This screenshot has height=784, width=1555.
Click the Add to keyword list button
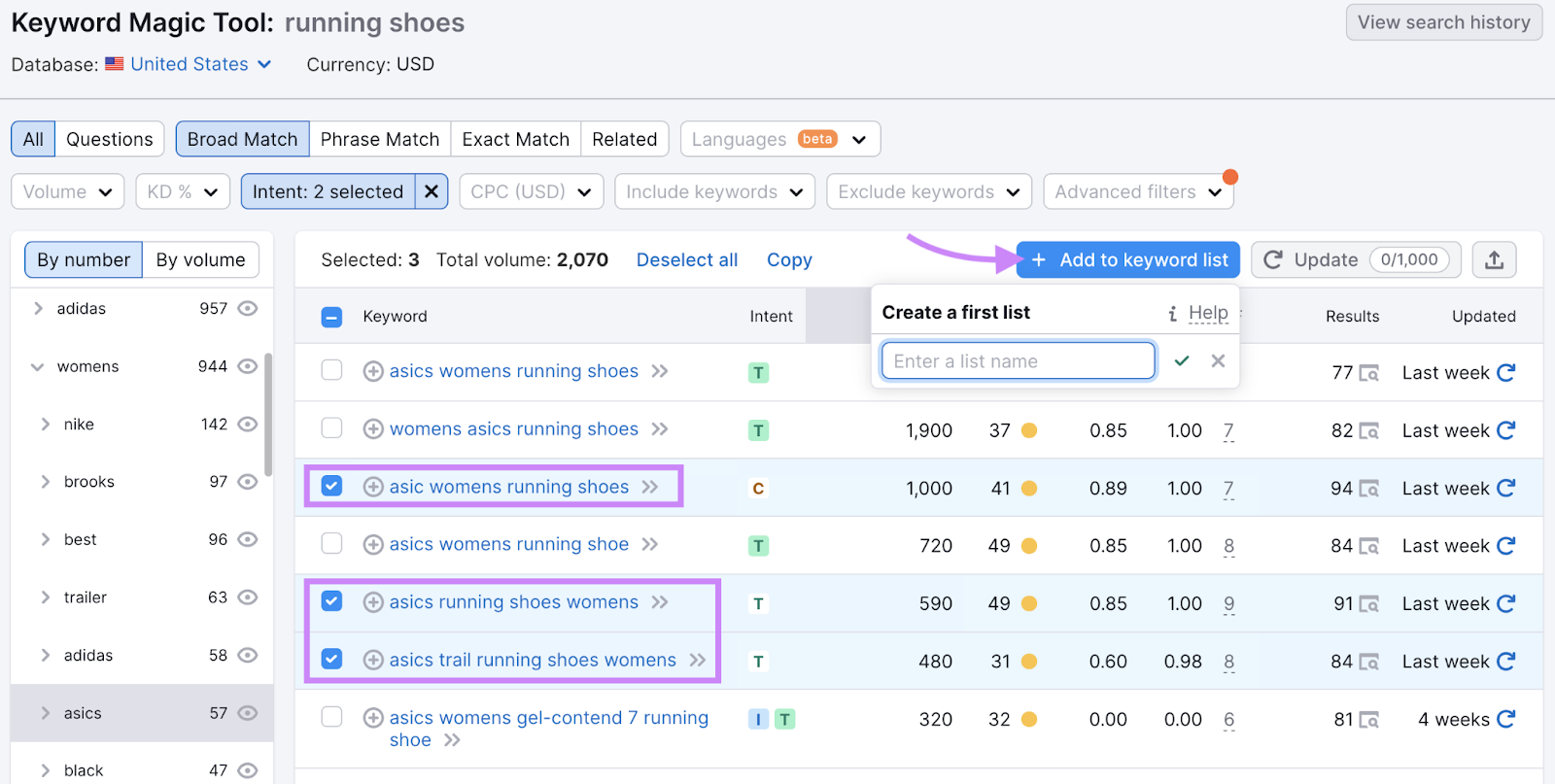click(x=1128, y=259)
